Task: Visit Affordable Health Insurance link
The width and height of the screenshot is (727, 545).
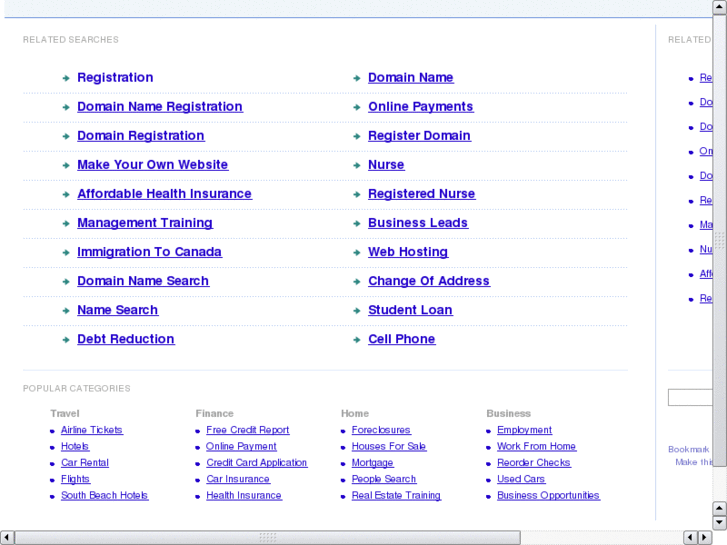Action: [x=165, y=194]
